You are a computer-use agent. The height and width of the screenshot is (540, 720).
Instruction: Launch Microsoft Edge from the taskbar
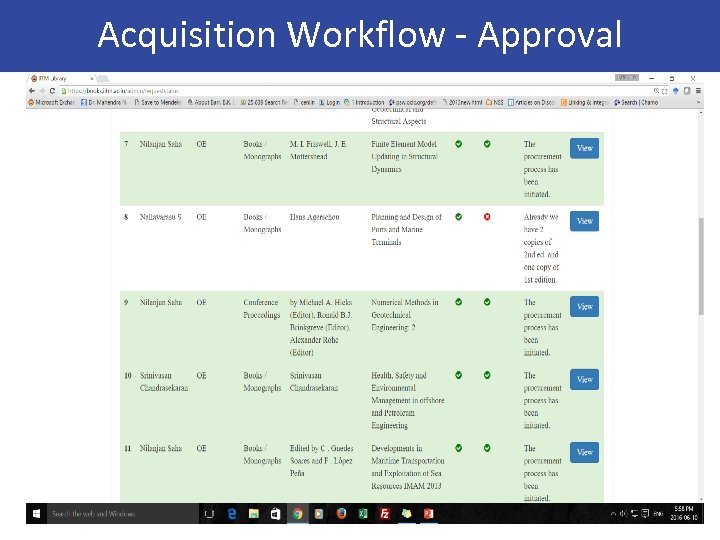[x=232, y=513]
